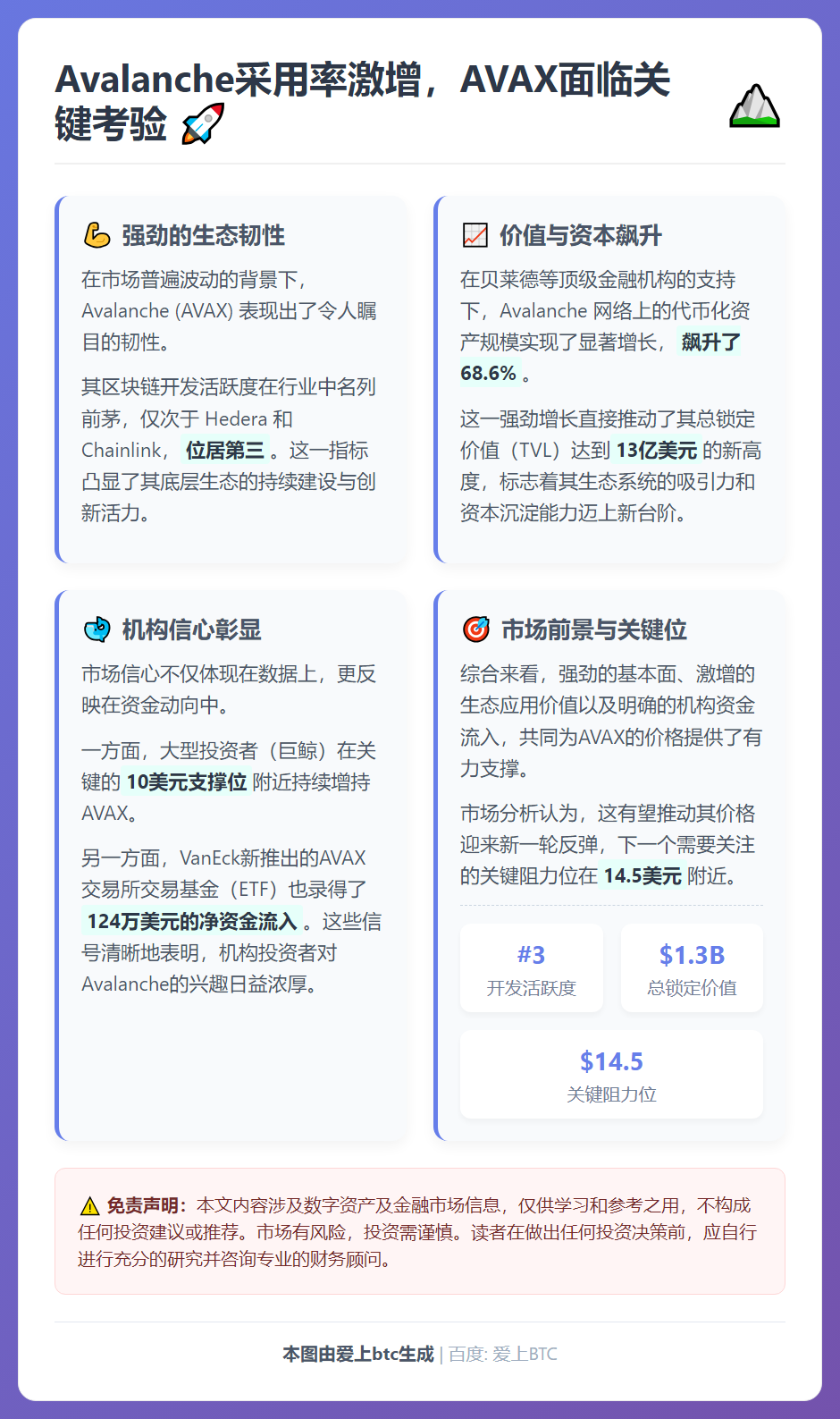Screen dimensions: 840x1419
Task: Click the highlighted text 124万美元的净资金流入
Action: (191, 921)
